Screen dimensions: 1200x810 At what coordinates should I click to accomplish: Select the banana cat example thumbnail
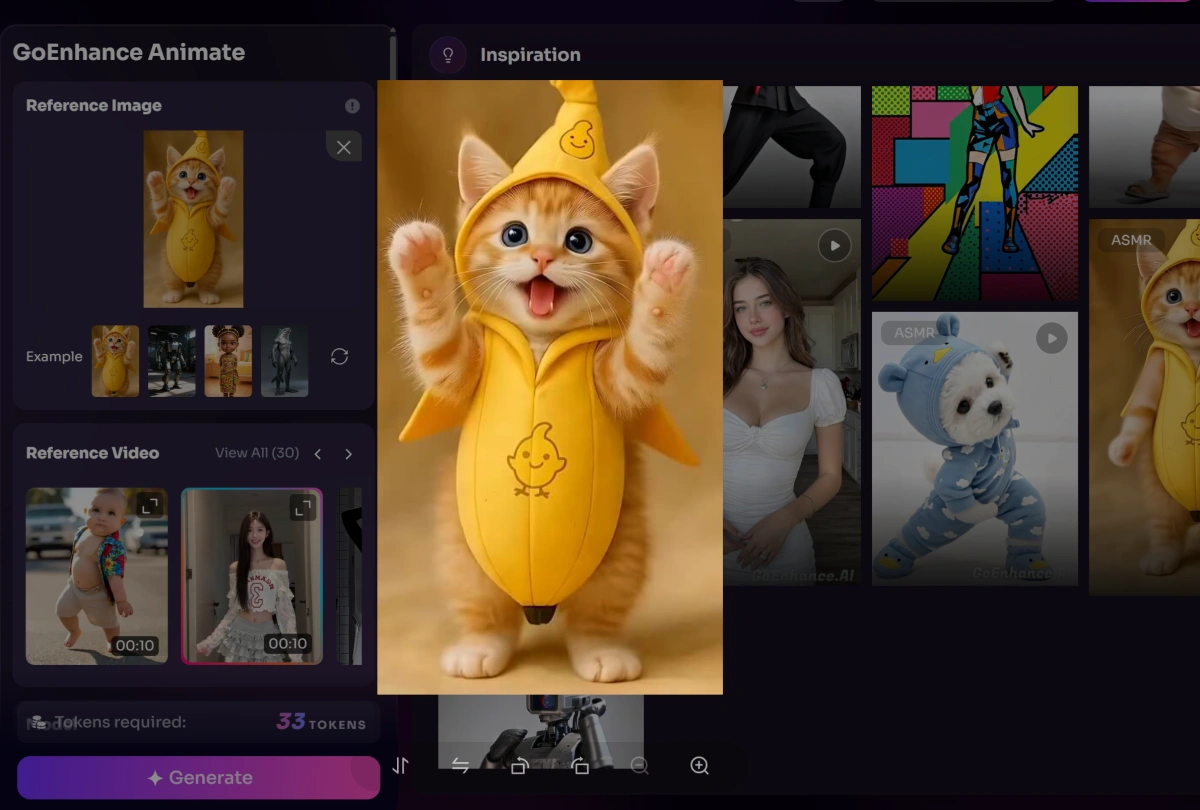coord(116,361)
